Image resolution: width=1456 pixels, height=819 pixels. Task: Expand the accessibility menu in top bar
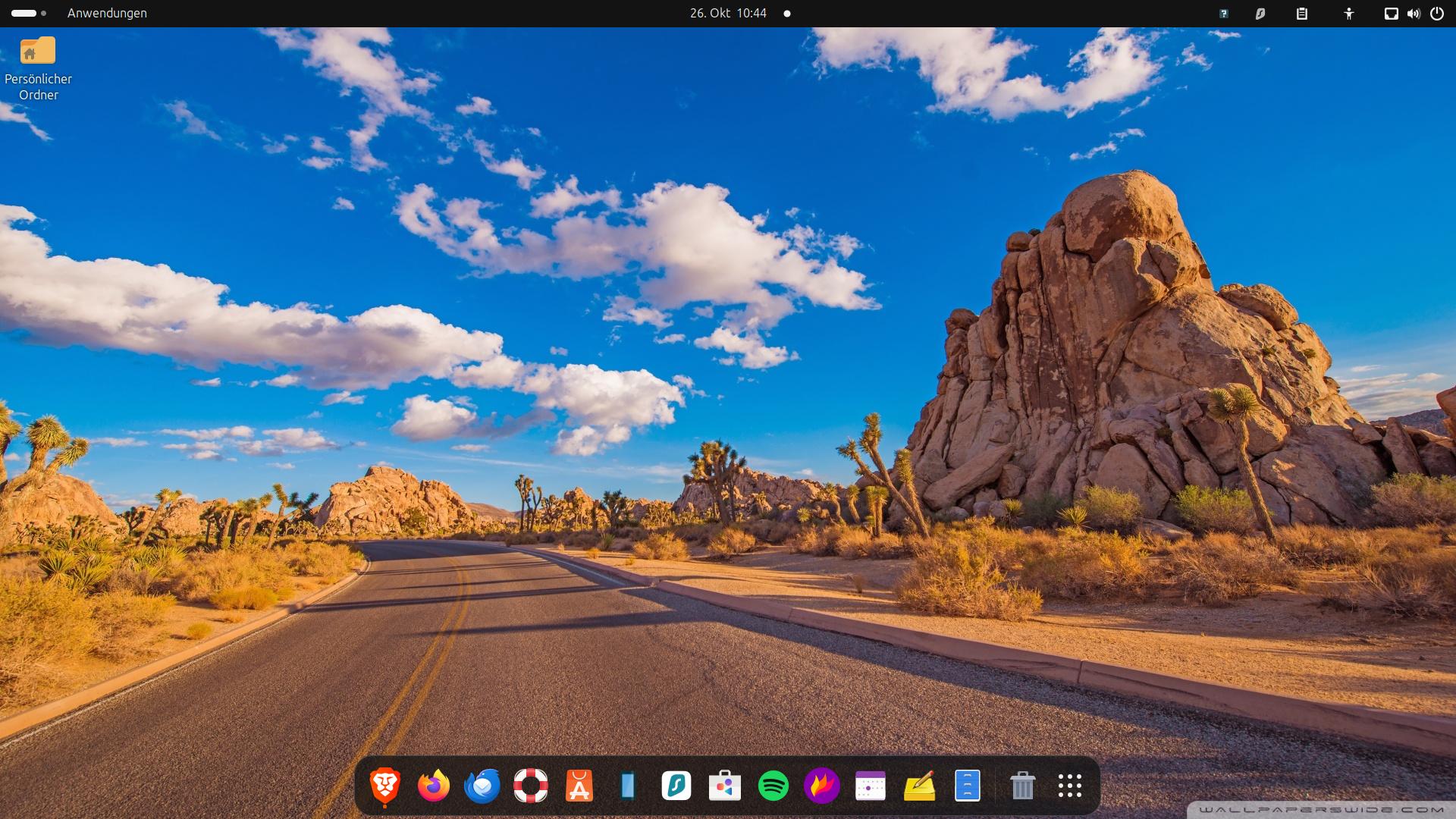pos(1348,14)
